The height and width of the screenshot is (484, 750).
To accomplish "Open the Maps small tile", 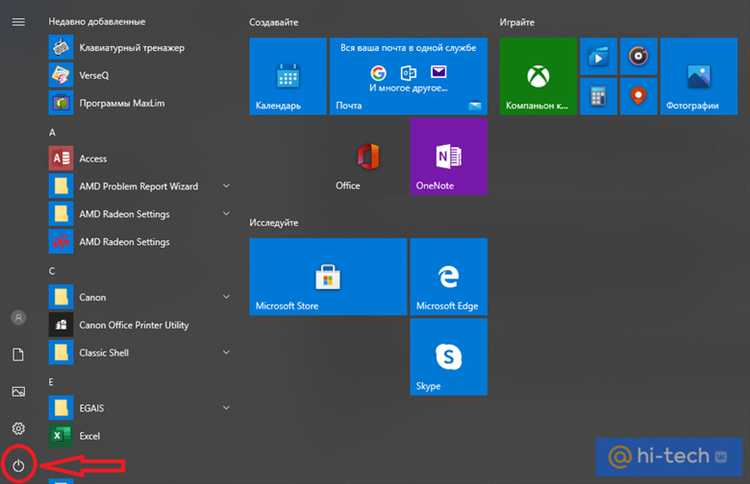I will point(639,97).
